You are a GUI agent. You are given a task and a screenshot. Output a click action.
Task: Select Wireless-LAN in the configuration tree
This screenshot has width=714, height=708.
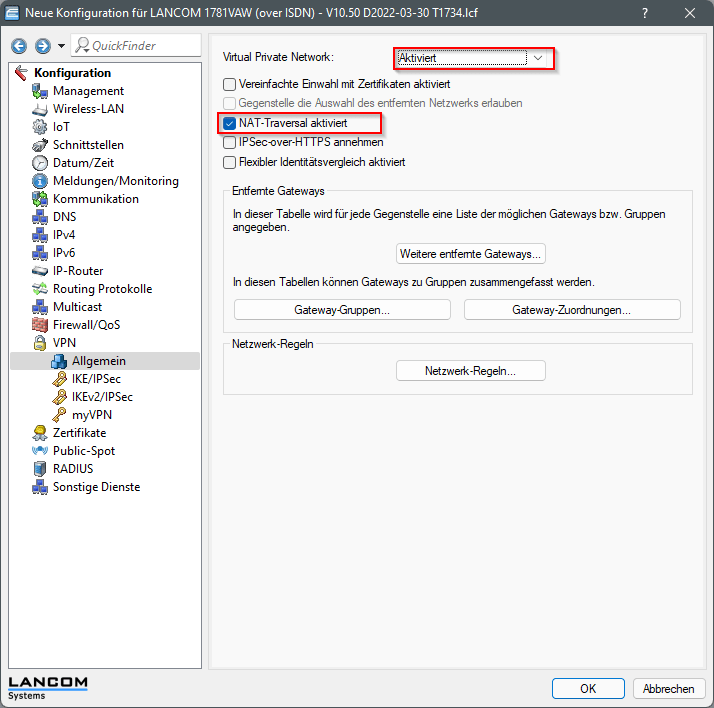click(x=88, y=109)
